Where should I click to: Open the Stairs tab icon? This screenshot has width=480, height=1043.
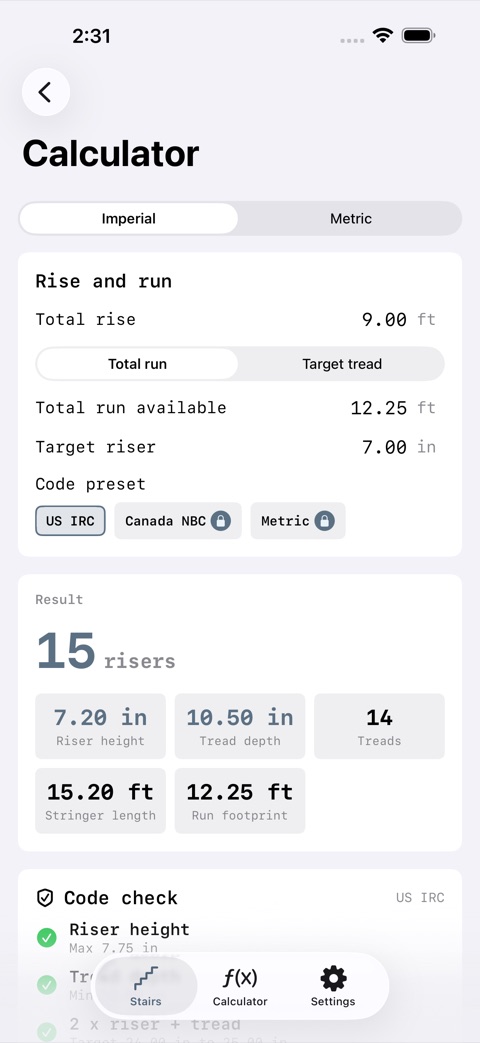pyautogui.click(x=146, y=978)
